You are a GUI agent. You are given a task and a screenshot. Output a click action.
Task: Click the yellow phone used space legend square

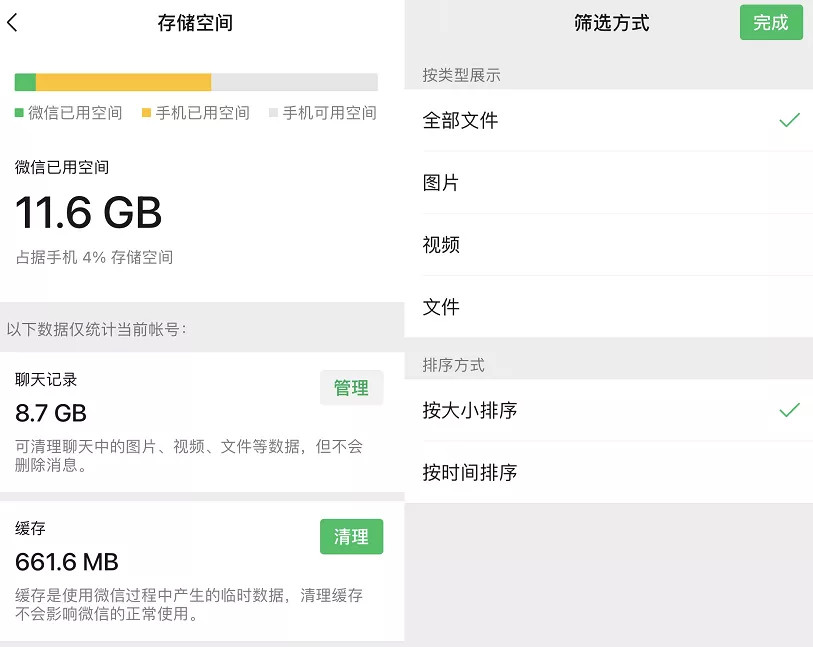[x=146, y=112]
